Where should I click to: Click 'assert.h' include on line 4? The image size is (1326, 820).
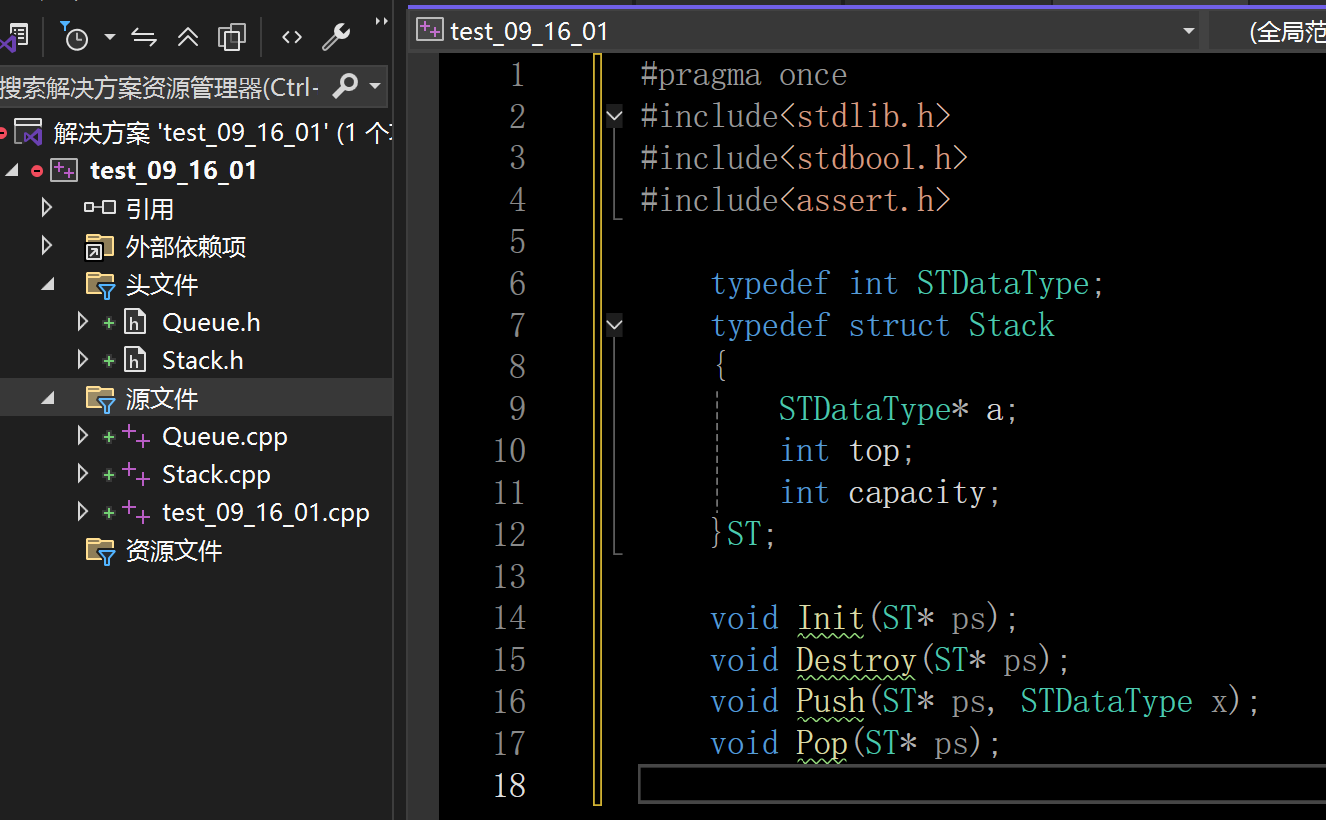pyautogui.click(x=863, y=201)
